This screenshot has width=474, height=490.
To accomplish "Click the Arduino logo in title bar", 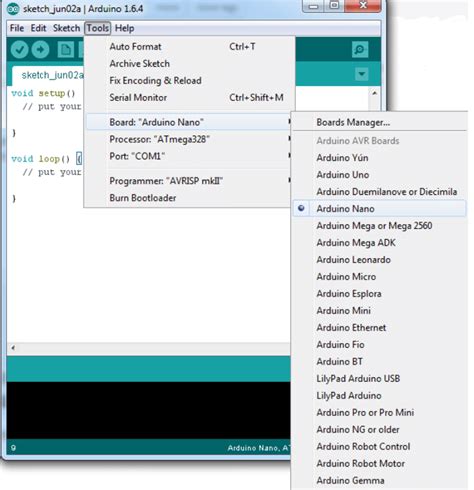I will click(13, 8).
